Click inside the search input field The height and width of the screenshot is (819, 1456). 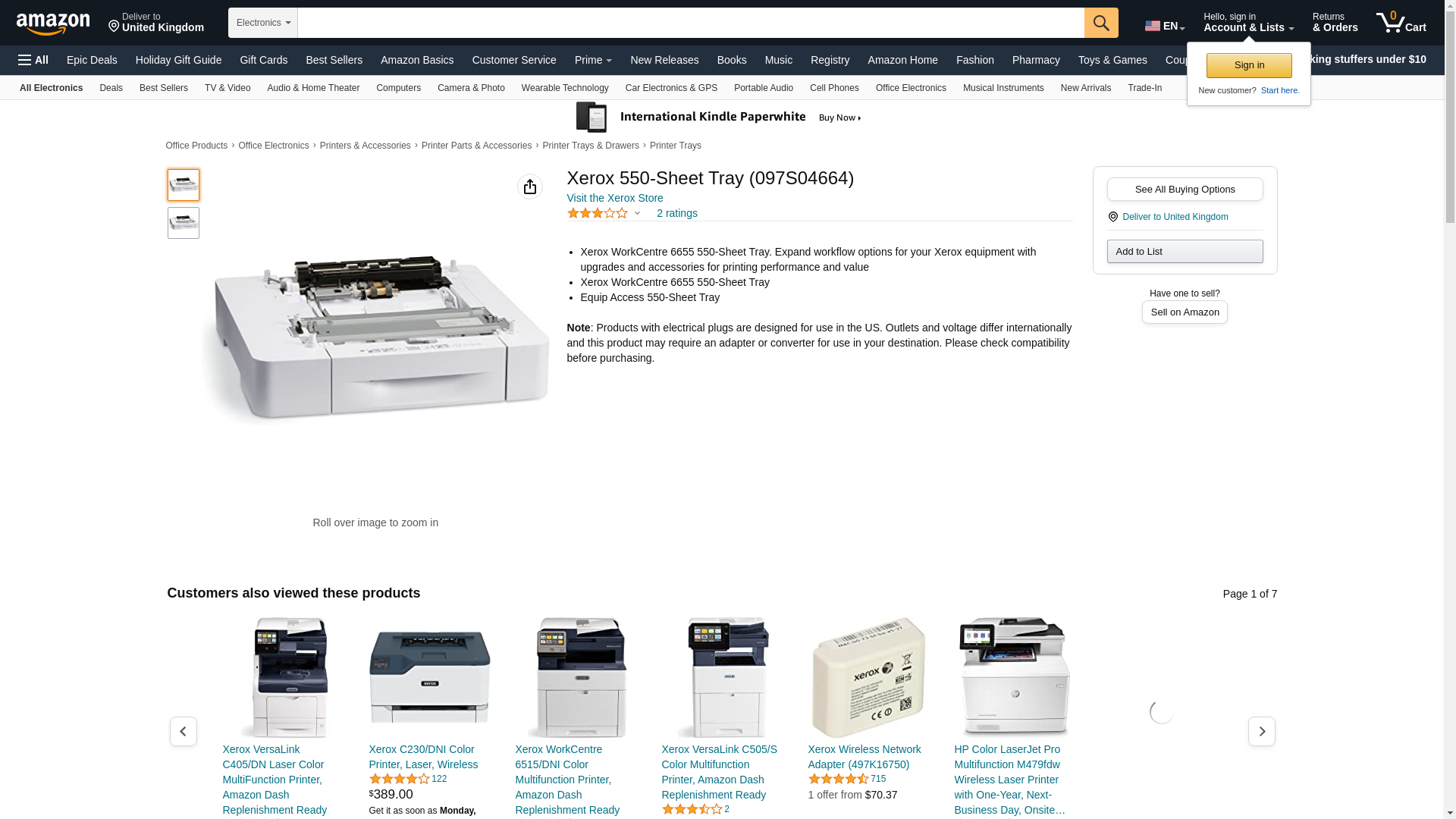(691, 23)
